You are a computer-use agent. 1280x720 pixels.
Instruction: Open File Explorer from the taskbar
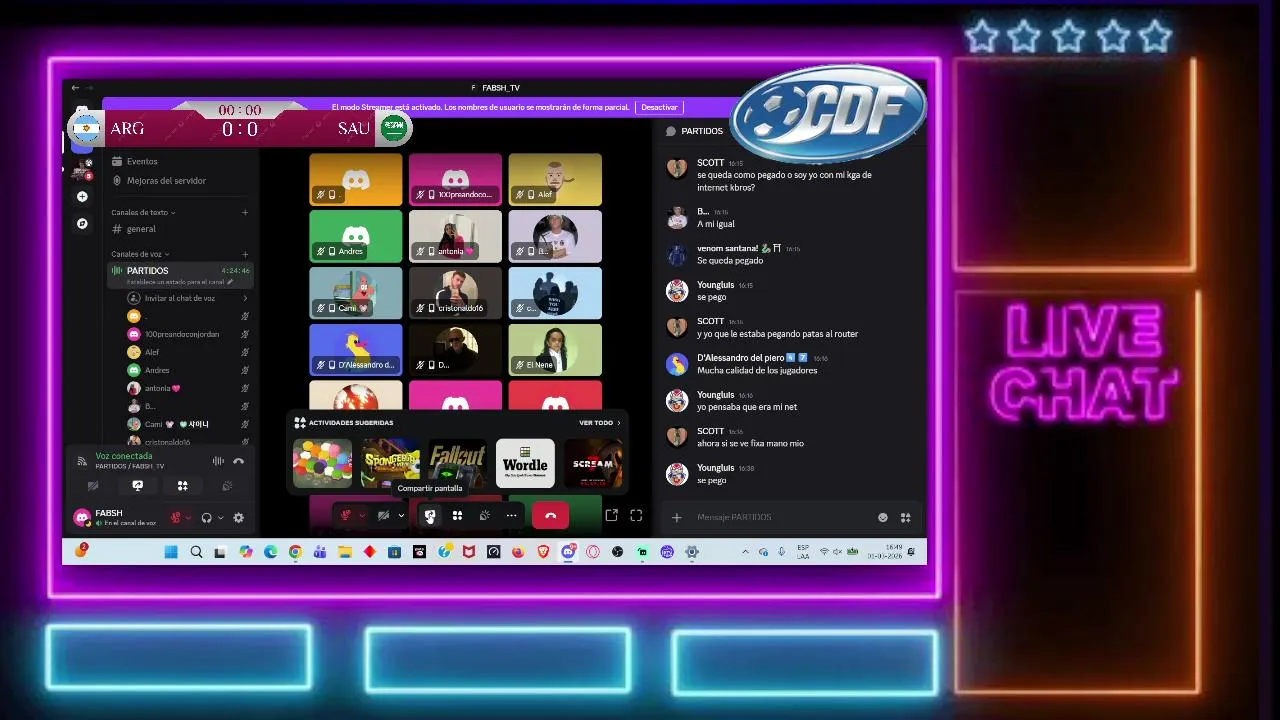click(x=345, y=552)
